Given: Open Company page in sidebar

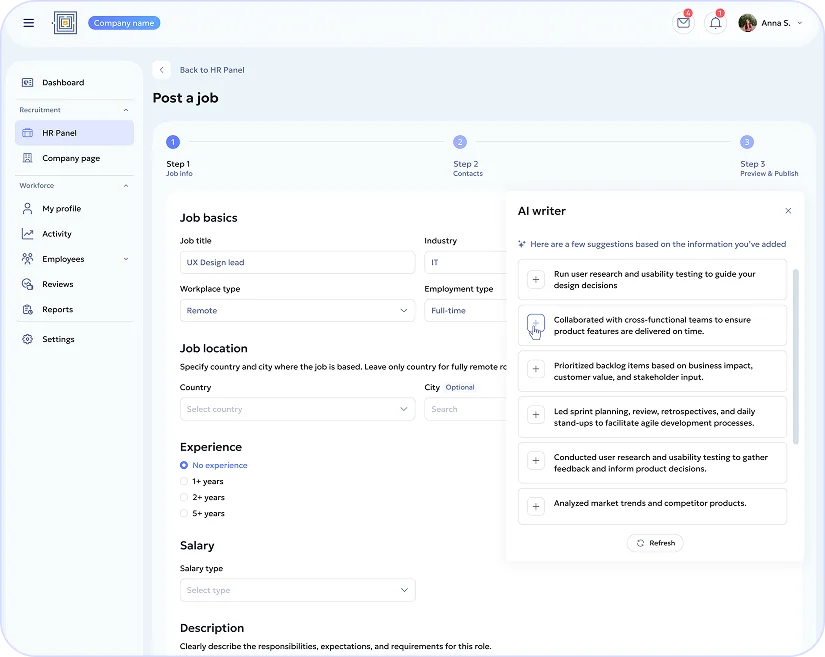Looking at the screenshot, I should click(x=74, y=158).
